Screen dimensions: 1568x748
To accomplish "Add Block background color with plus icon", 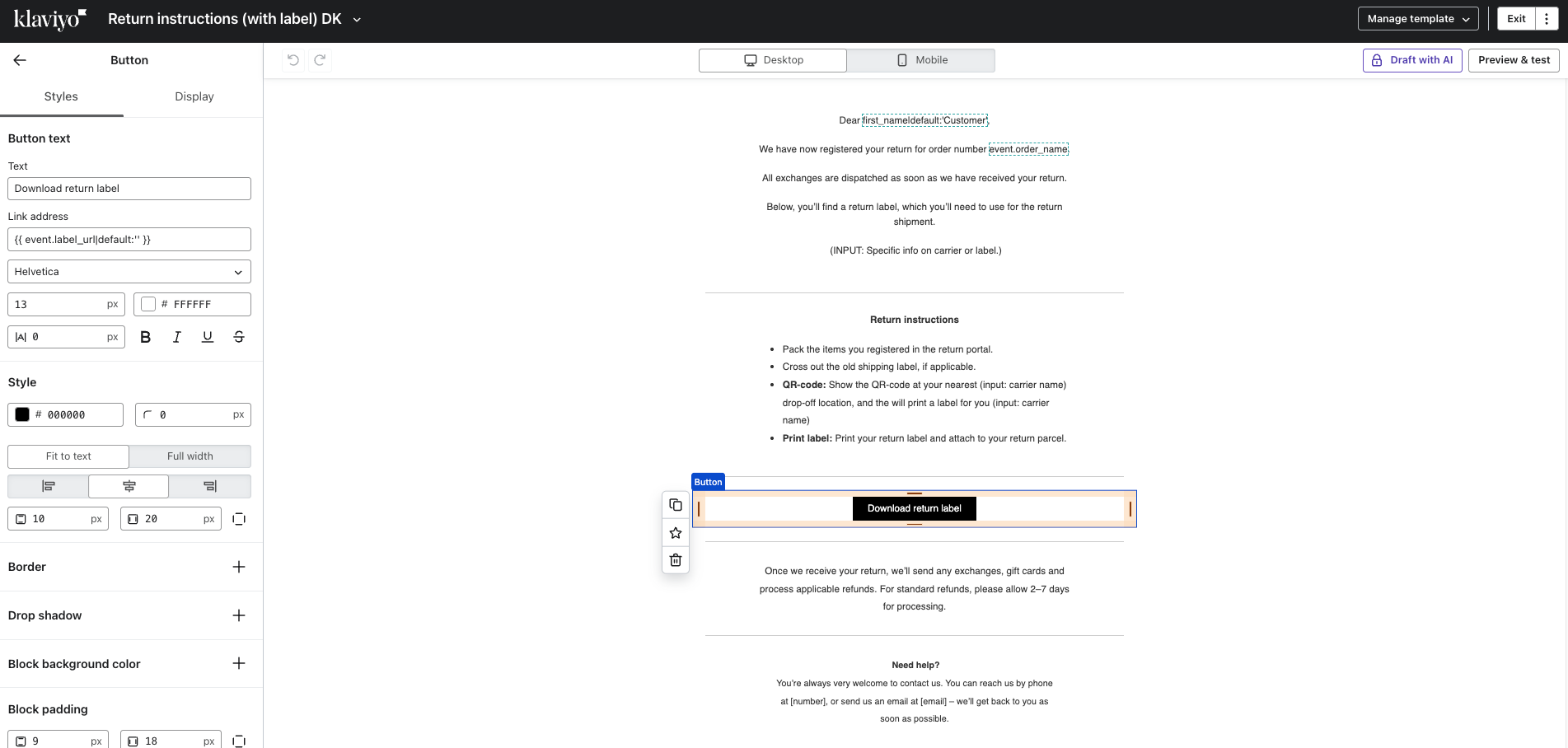I will click(239, 664).
